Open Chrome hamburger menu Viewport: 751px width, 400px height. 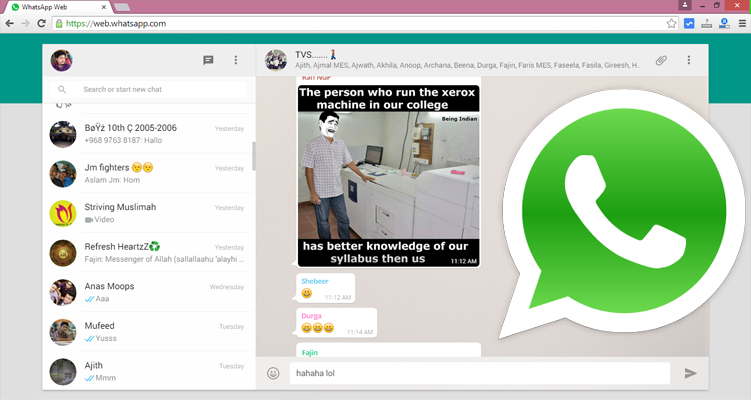tap(742, 23)
